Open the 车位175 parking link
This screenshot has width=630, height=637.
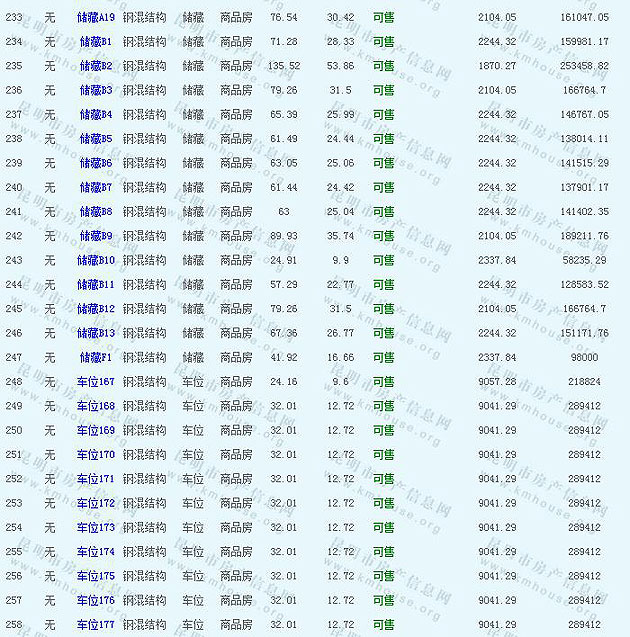[96, 576]
